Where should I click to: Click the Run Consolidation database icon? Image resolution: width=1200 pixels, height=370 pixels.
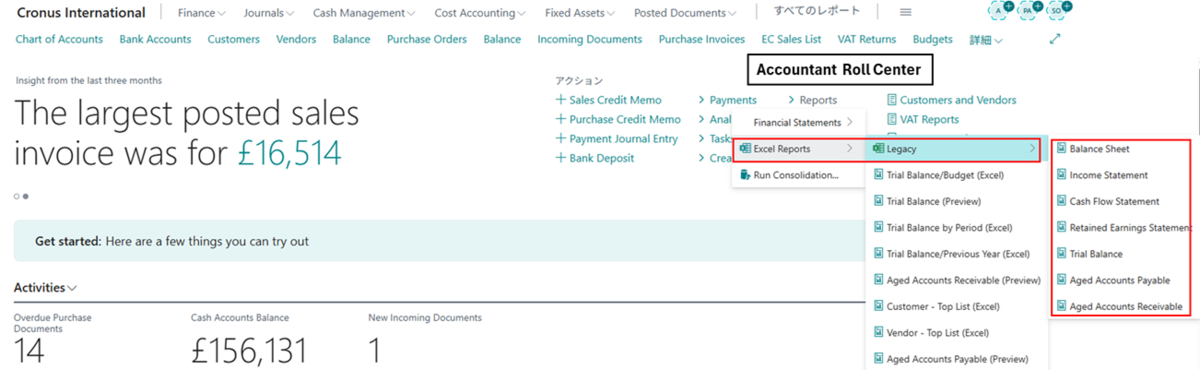(744, 175)
